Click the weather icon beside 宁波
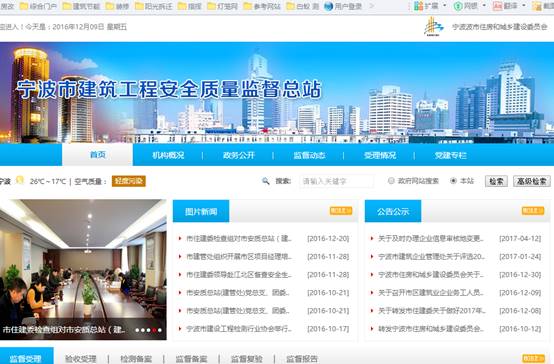 (20, 180)
